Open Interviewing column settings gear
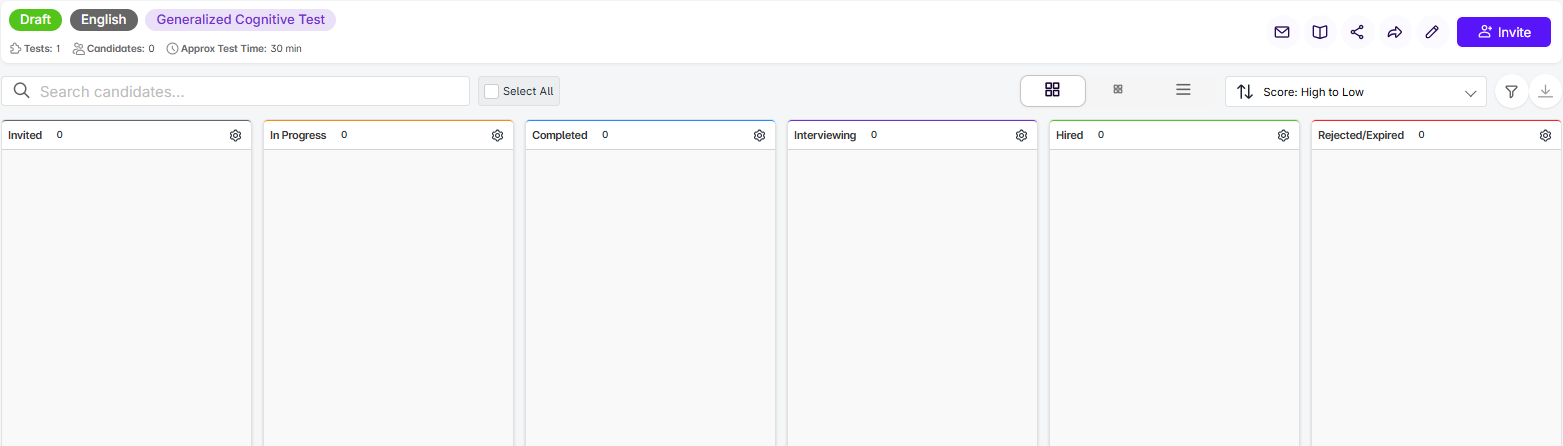 click(x=1021, y=136)
